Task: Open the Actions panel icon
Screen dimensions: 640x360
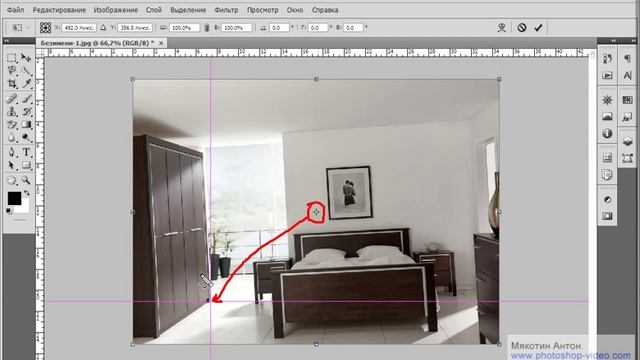Action: pyautogui.click(x=607, y=76)
